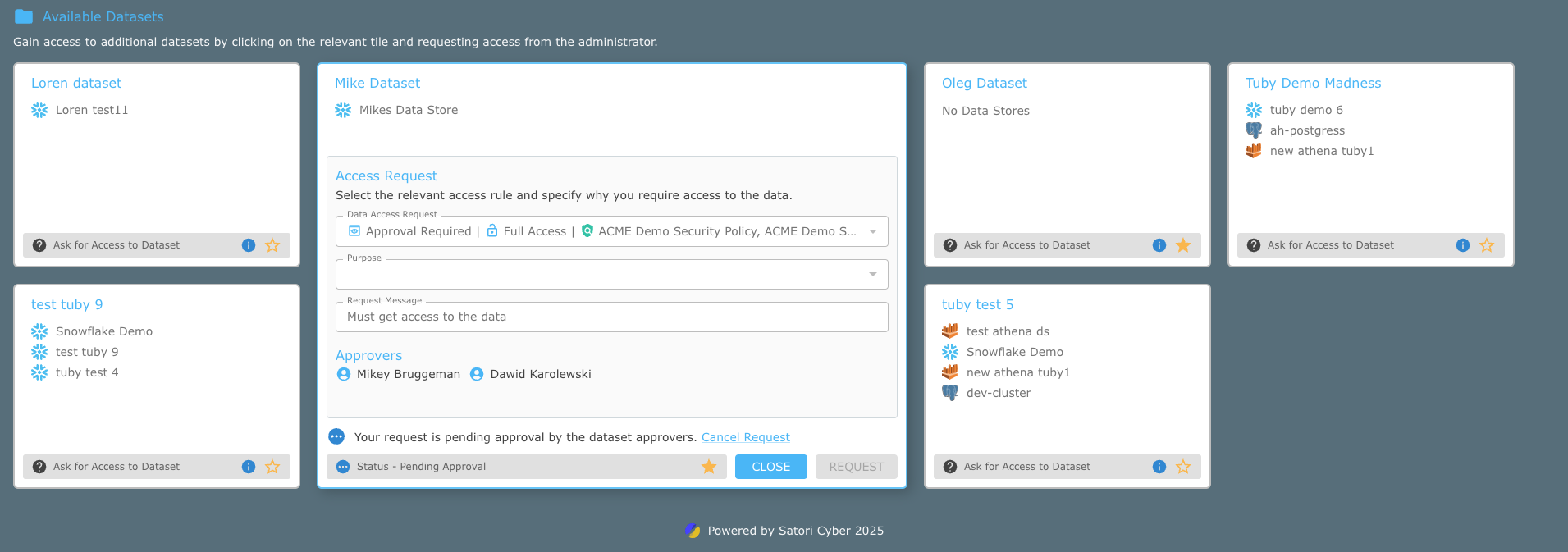Viewport: 1568px width, 552px height.
Task: Click question mark icon on Oleg Dataset card
Action: pos(950,245)
